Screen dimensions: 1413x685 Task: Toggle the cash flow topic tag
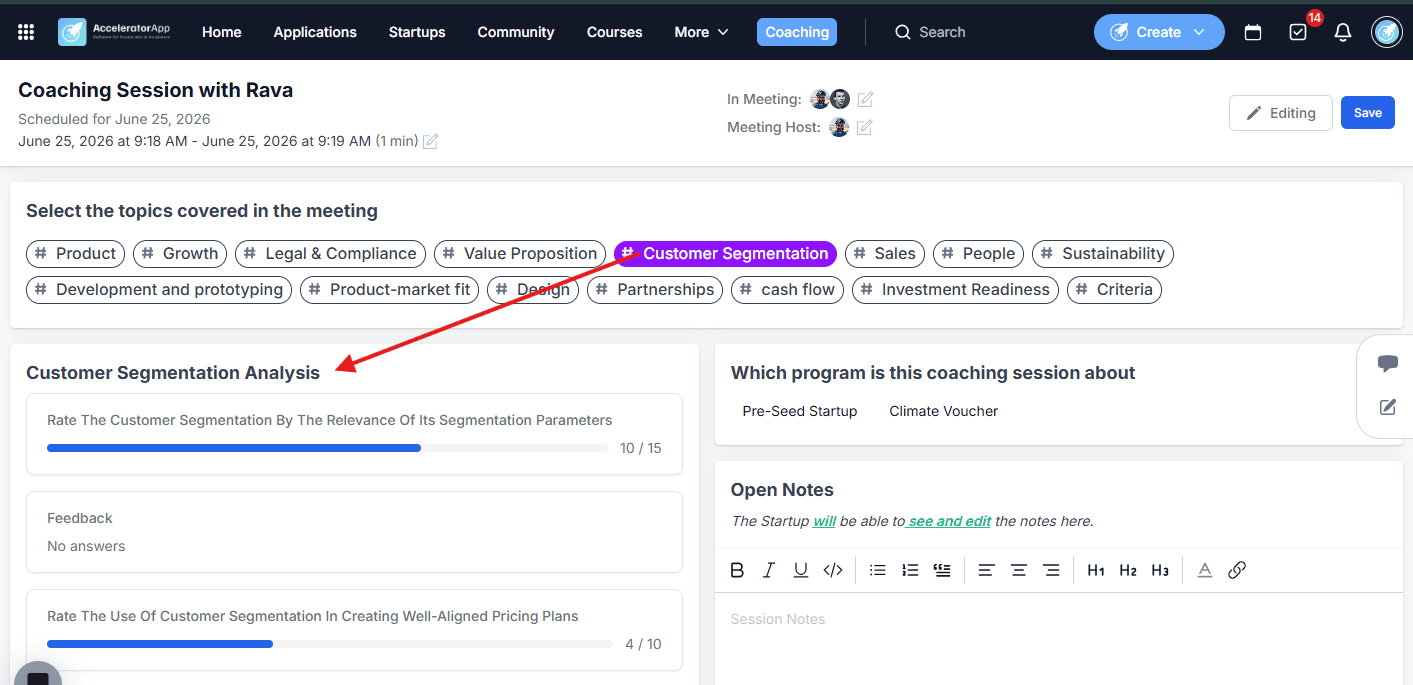click(x=788, y=290)
